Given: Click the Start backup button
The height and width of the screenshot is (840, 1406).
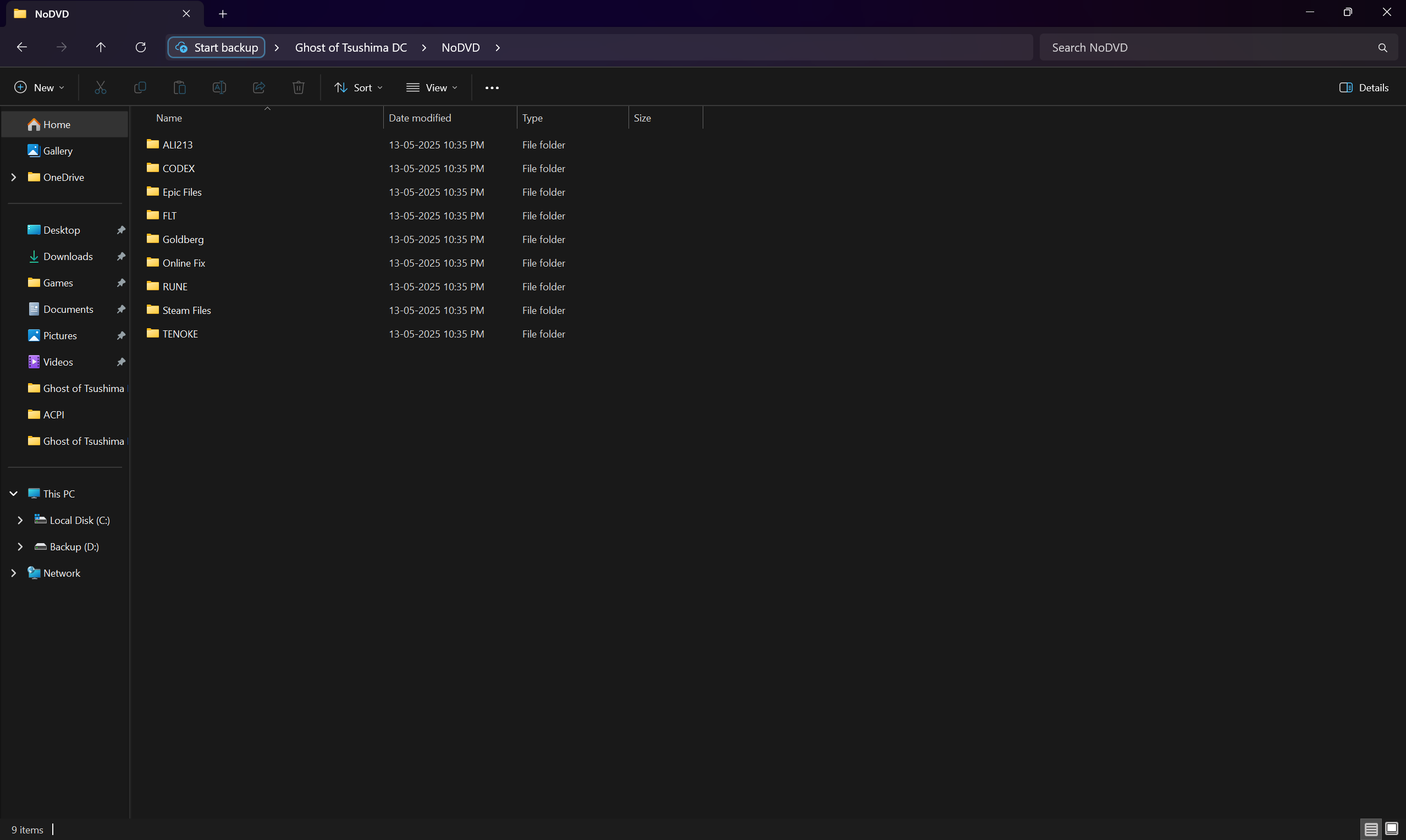Looking at the screenshot, I should (x=217, y=47).
